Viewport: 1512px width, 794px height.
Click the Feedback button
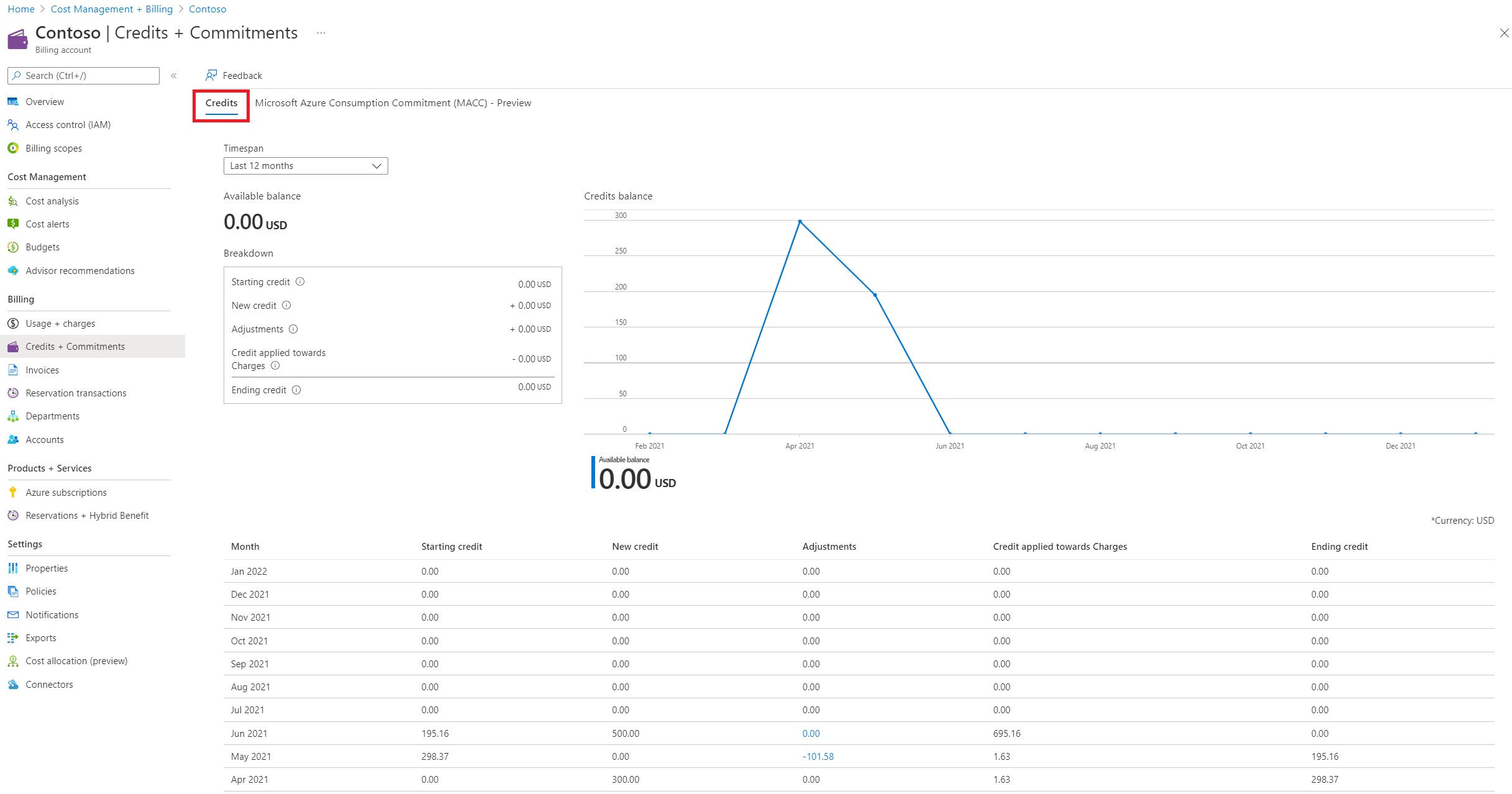pos(233,75)
